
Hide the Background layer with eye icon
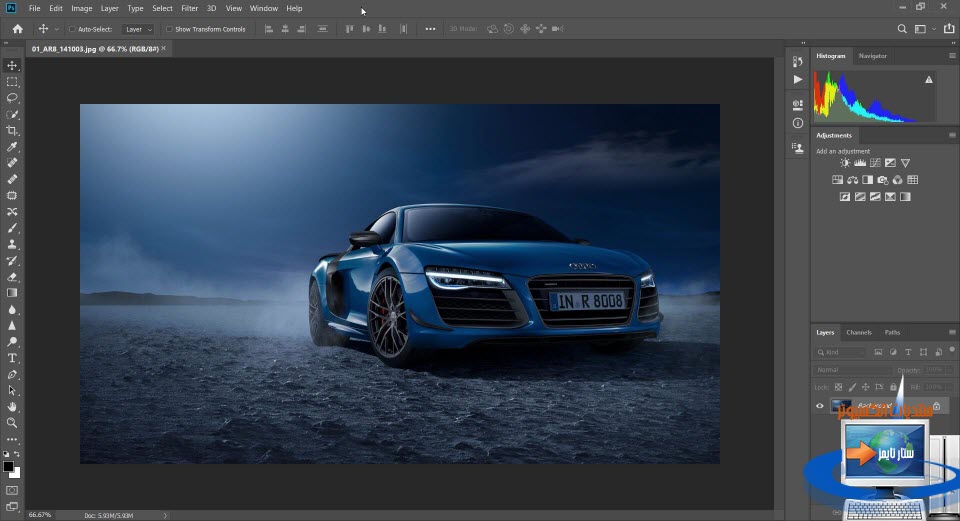(x=820, y=406)
